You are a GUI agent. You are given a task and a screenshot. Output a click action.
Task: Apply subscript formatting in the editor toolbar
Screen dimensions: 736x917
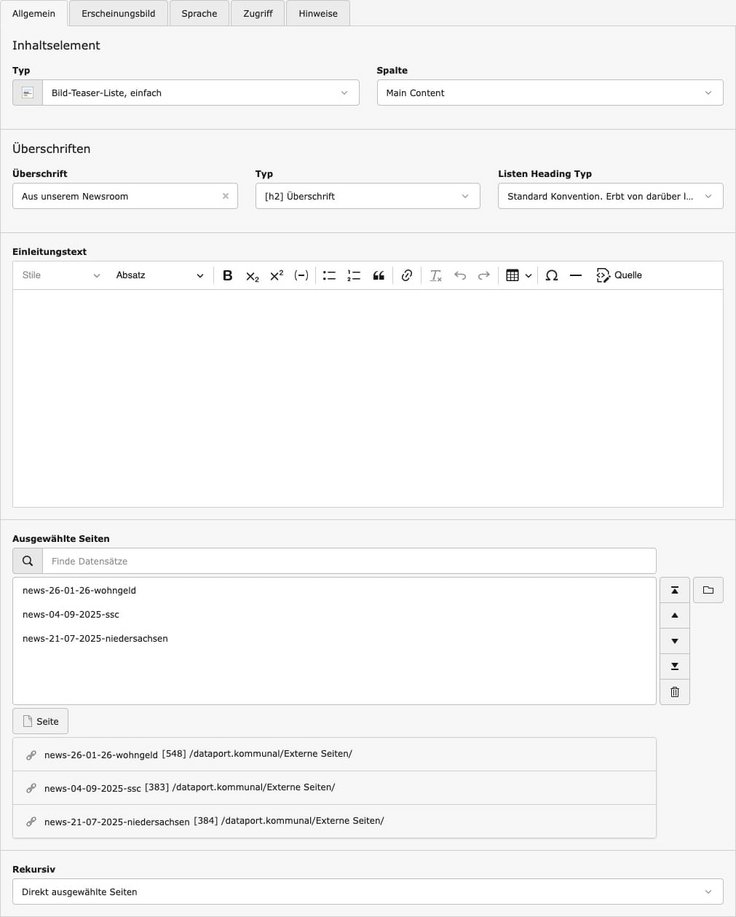(252, 276)
